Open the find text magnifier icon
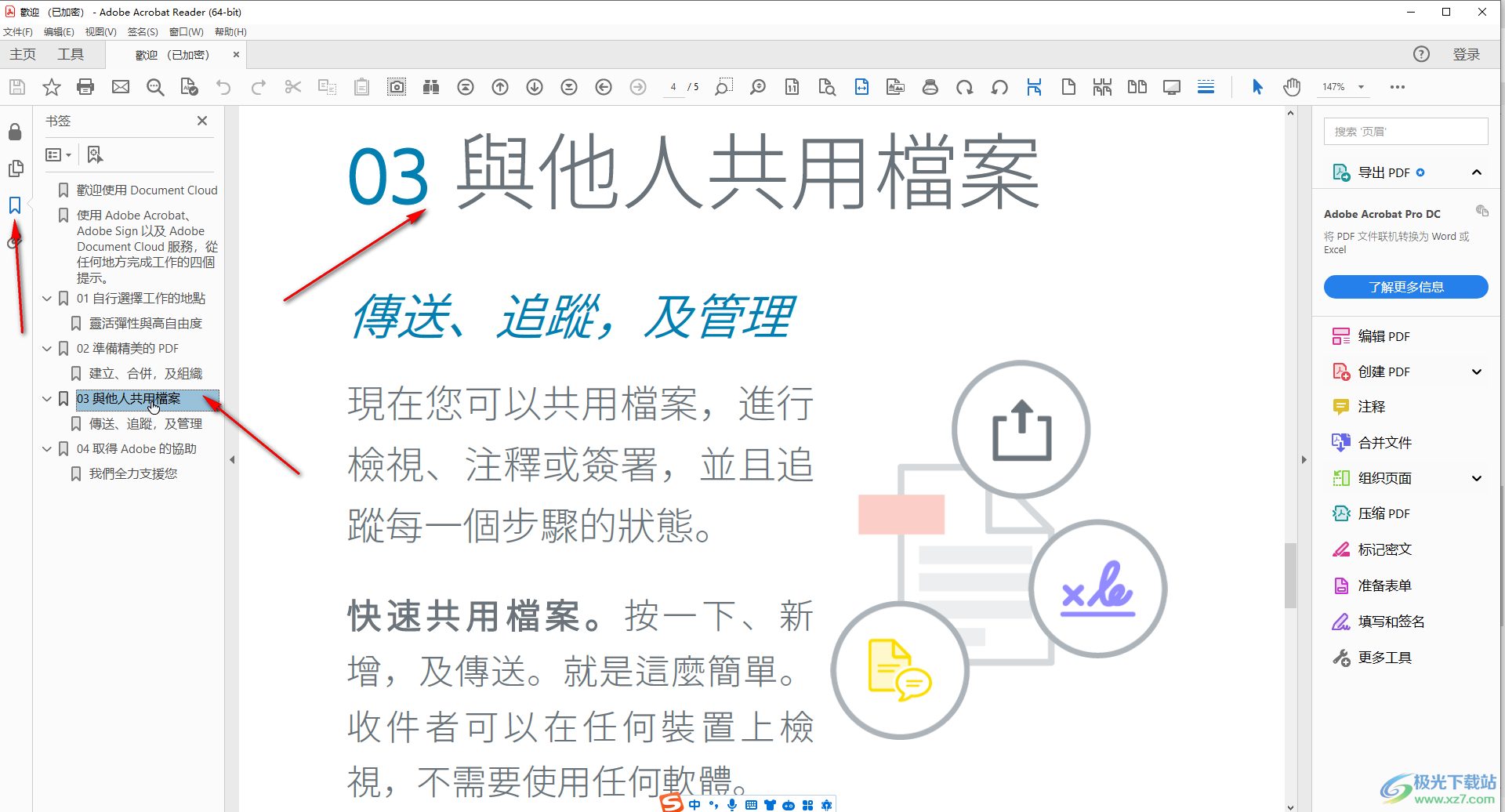 coord(155,87)
